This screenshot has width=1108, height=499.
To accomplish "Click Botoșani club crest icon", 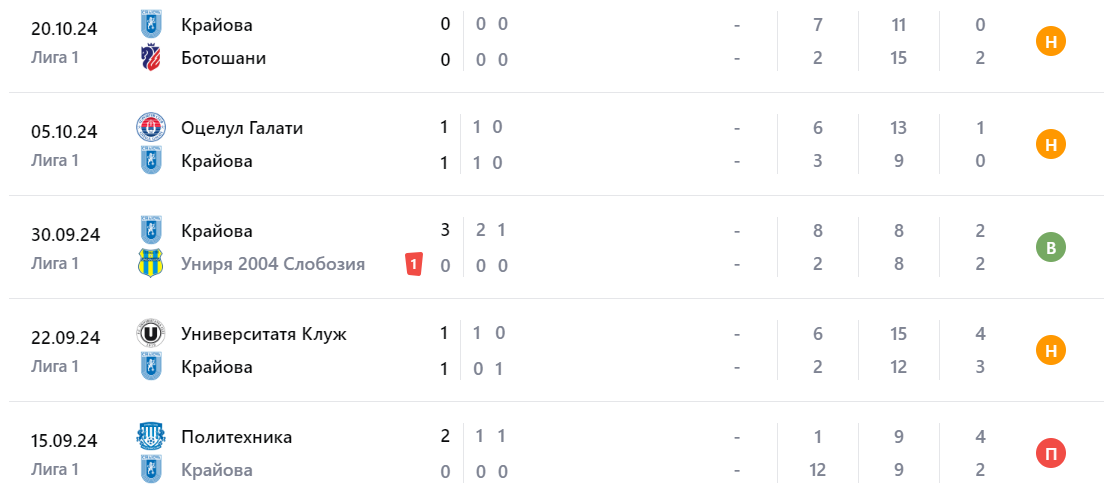I will click(x=151, y=59).
